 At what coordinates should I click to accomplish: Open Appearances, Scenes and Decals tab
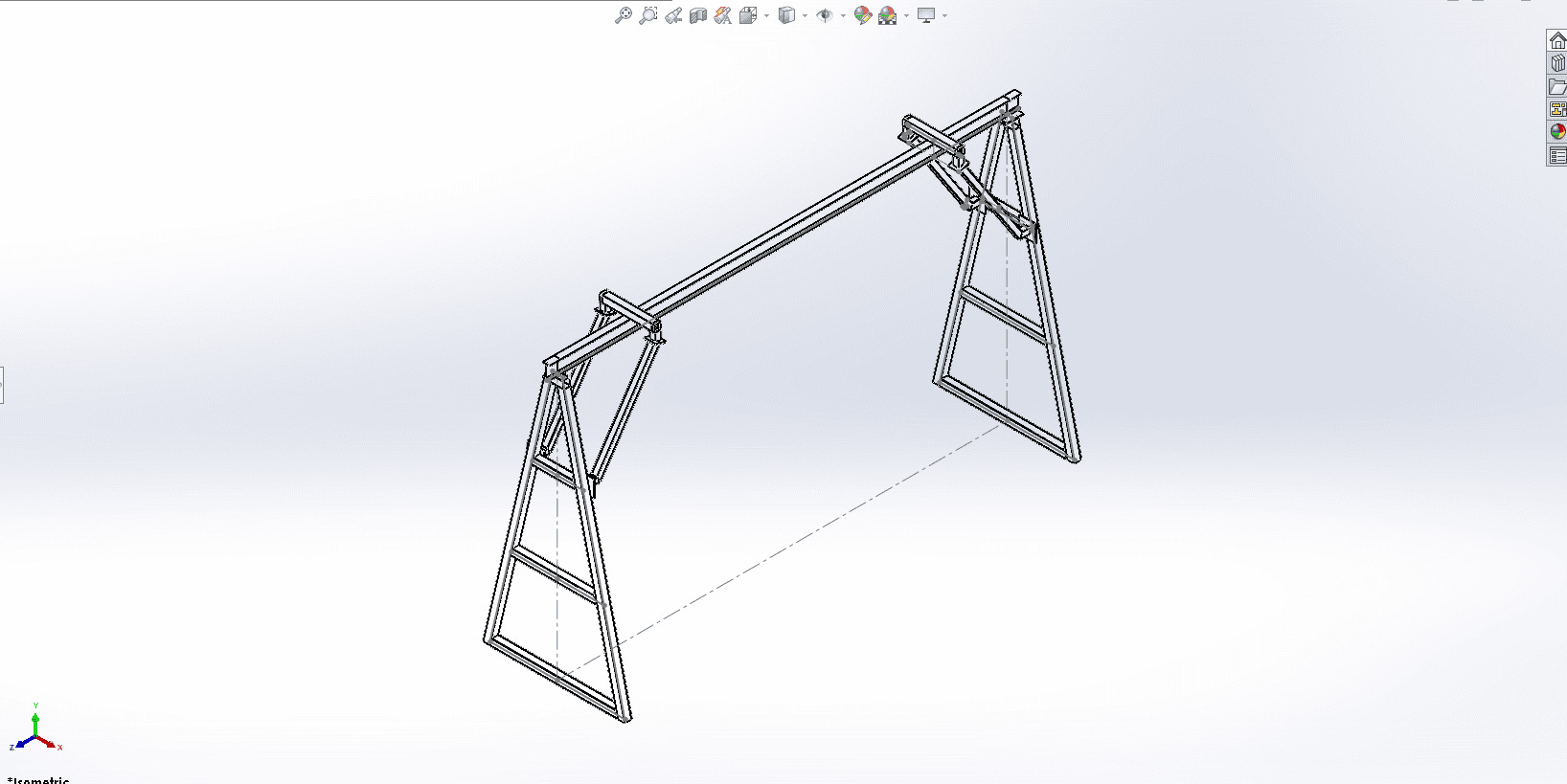(1557, 132)
